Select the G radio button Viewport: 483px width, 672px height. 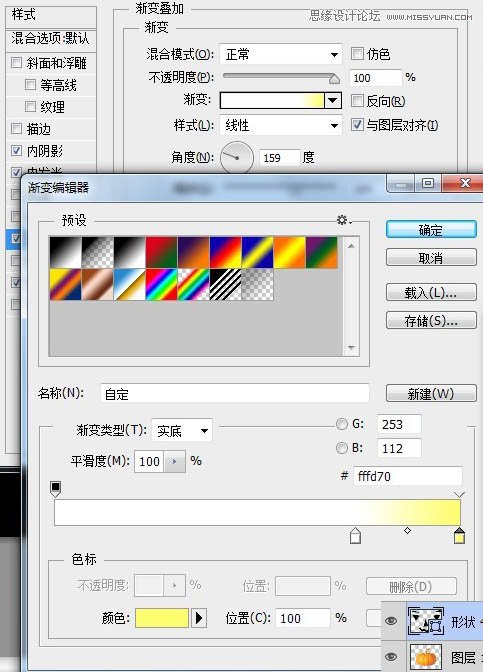[x=342, y=424]
